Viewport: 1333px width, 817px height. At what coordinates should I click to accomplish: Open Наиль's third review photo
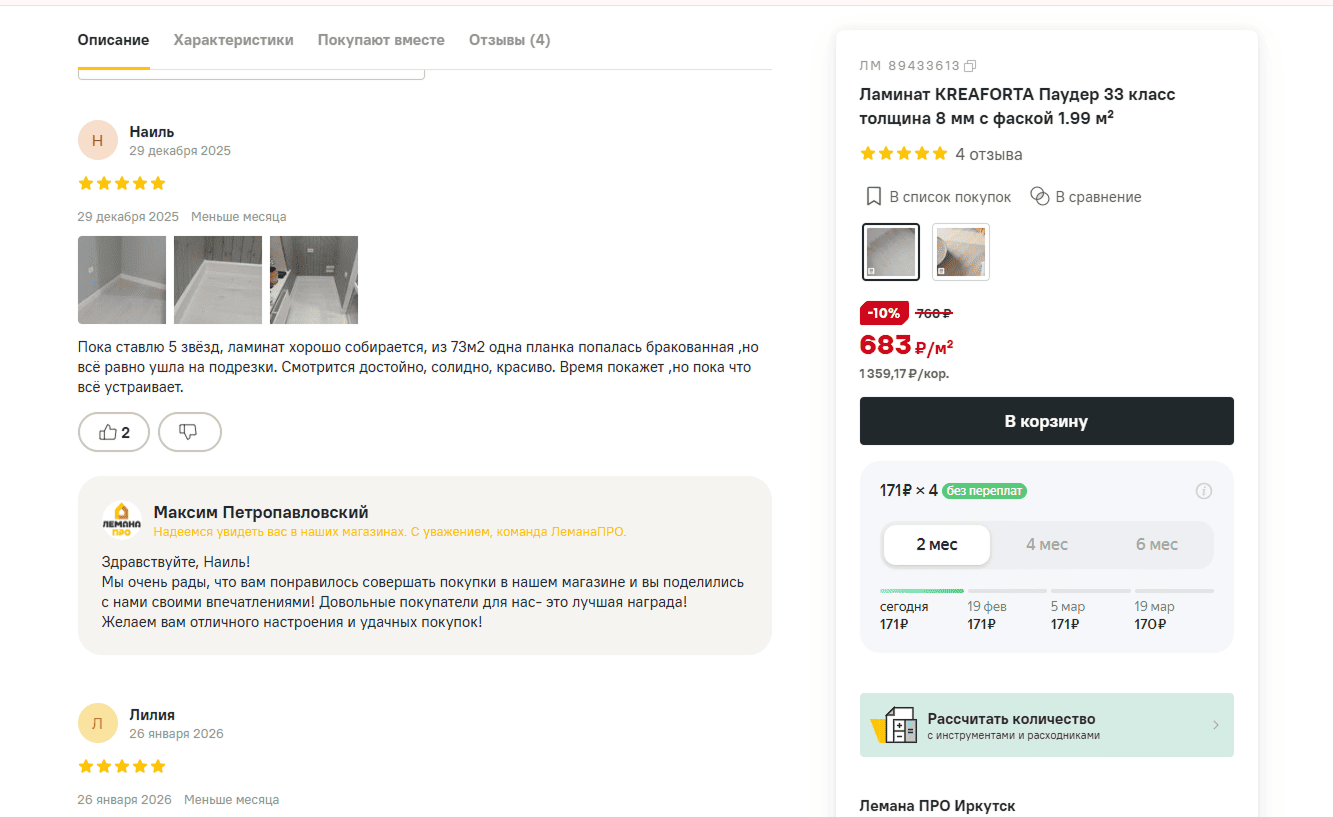click(x=314, y=280)
